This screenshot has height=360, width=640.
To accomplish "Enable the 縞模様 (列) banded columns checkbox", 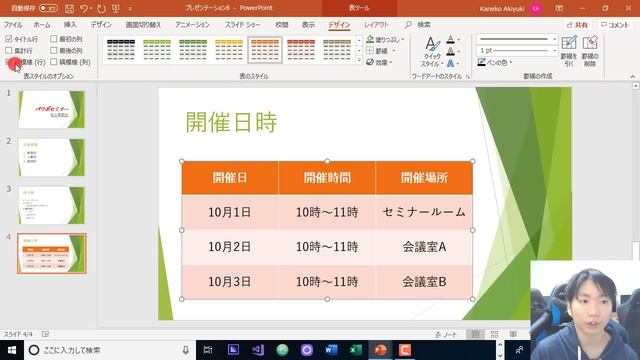I will (x=53, y=62).
